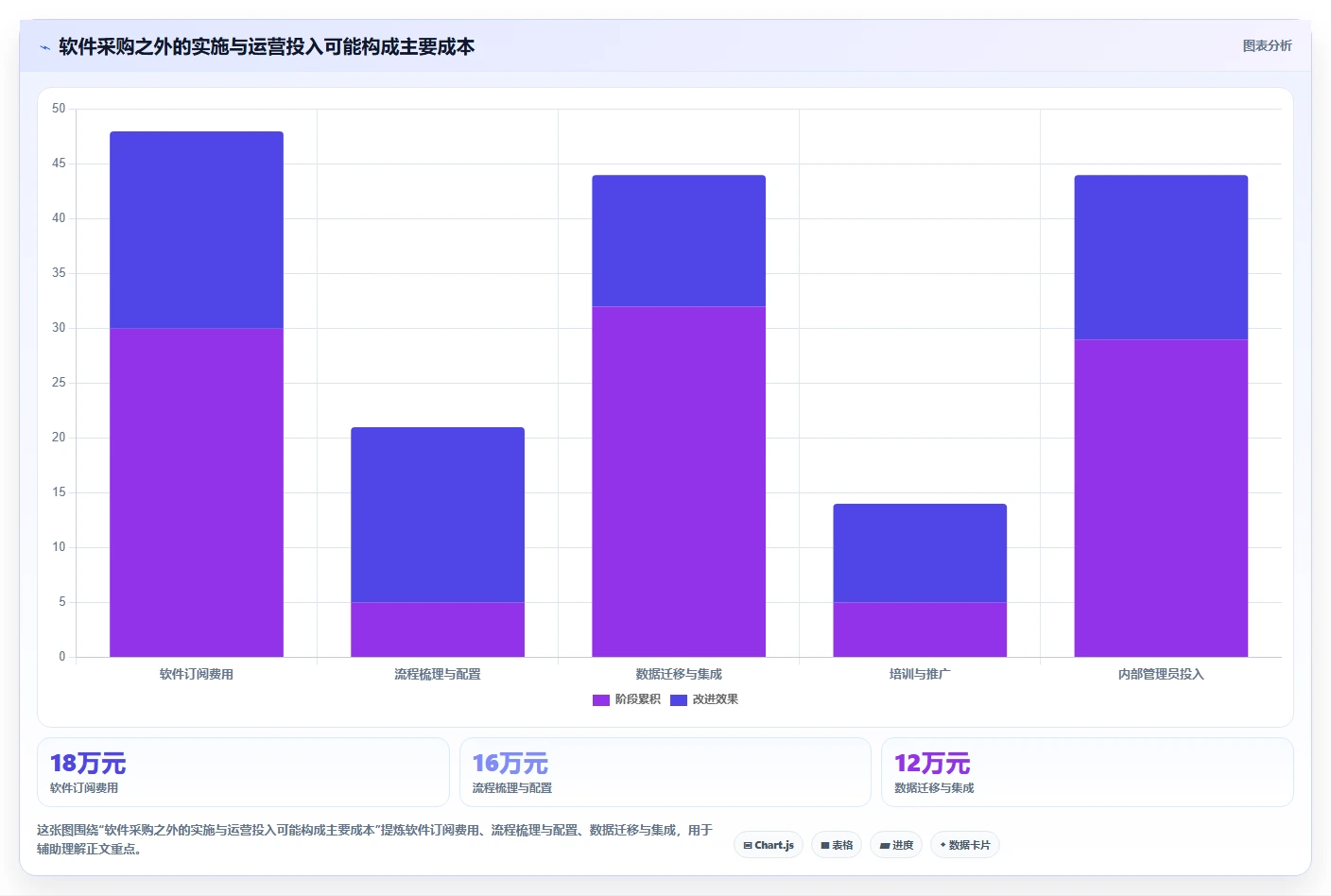
Task: Click the 数据迁移与集成 x-axis label
Action: coord(679,674)
